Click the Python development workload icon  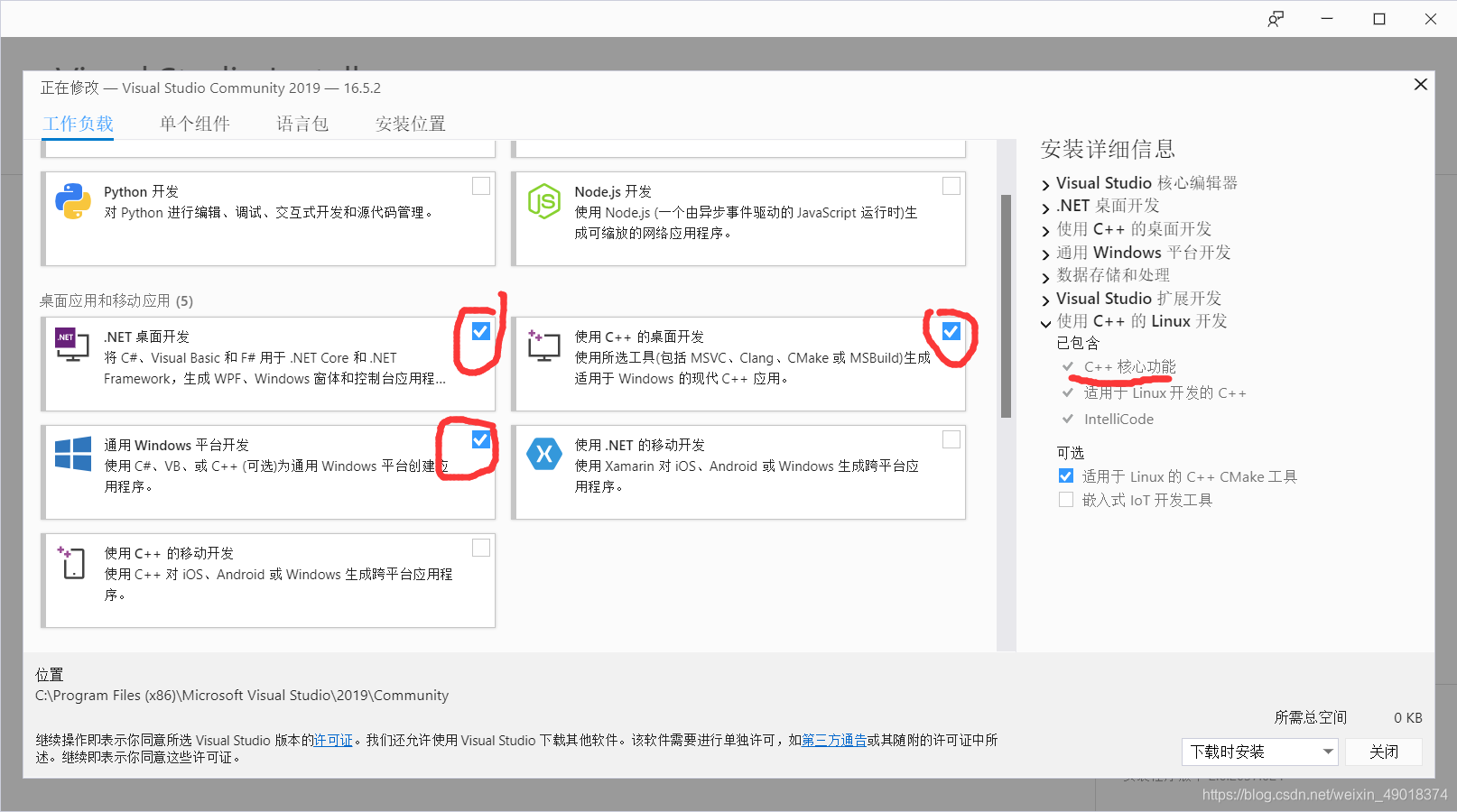[73, 201]
